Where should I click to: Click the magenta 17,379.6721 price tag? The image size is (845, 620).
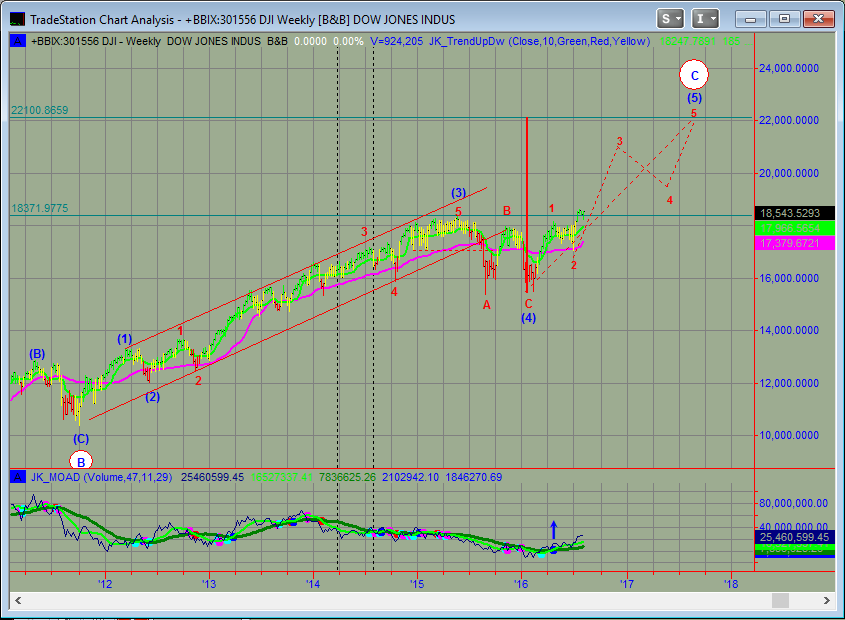[795, 243]
